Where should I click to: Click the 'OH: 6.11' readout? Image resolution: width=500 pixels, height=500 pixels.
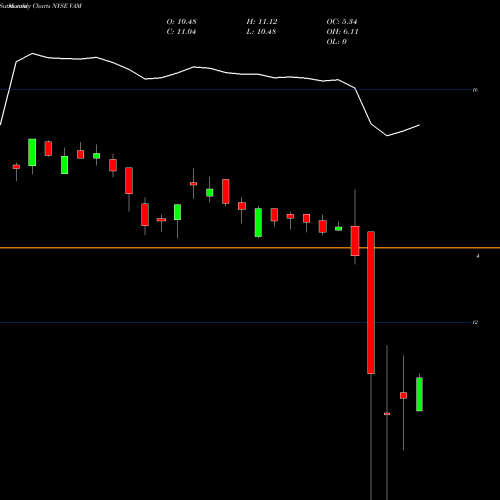click(342, 32)
